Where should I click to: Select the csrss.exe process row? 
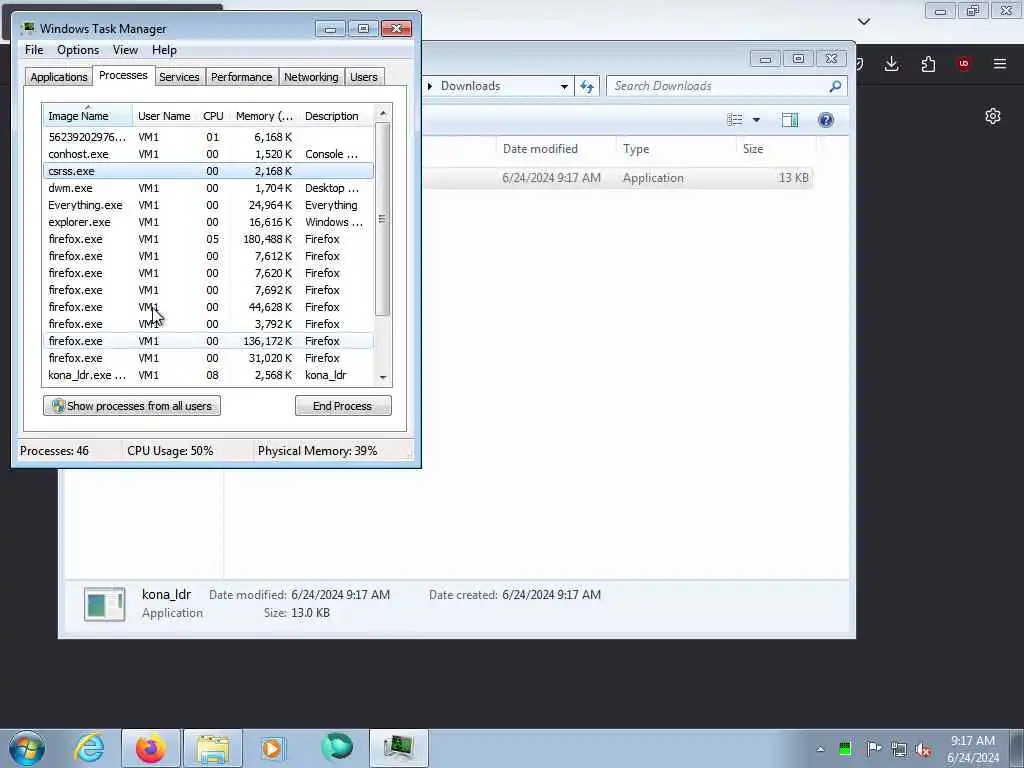coord(209,171)
